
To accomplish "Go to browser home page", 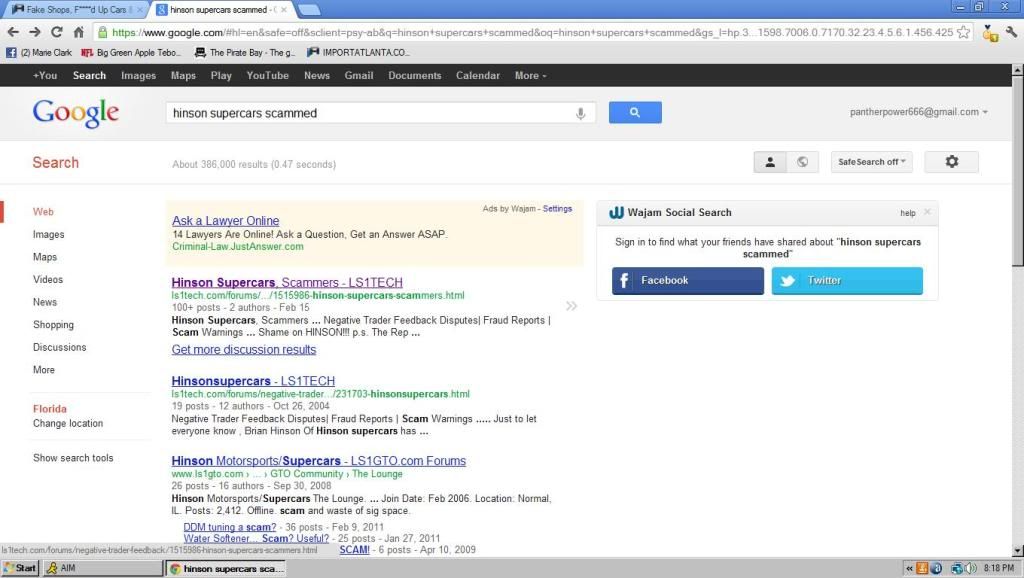I will (x=79, y=32).
